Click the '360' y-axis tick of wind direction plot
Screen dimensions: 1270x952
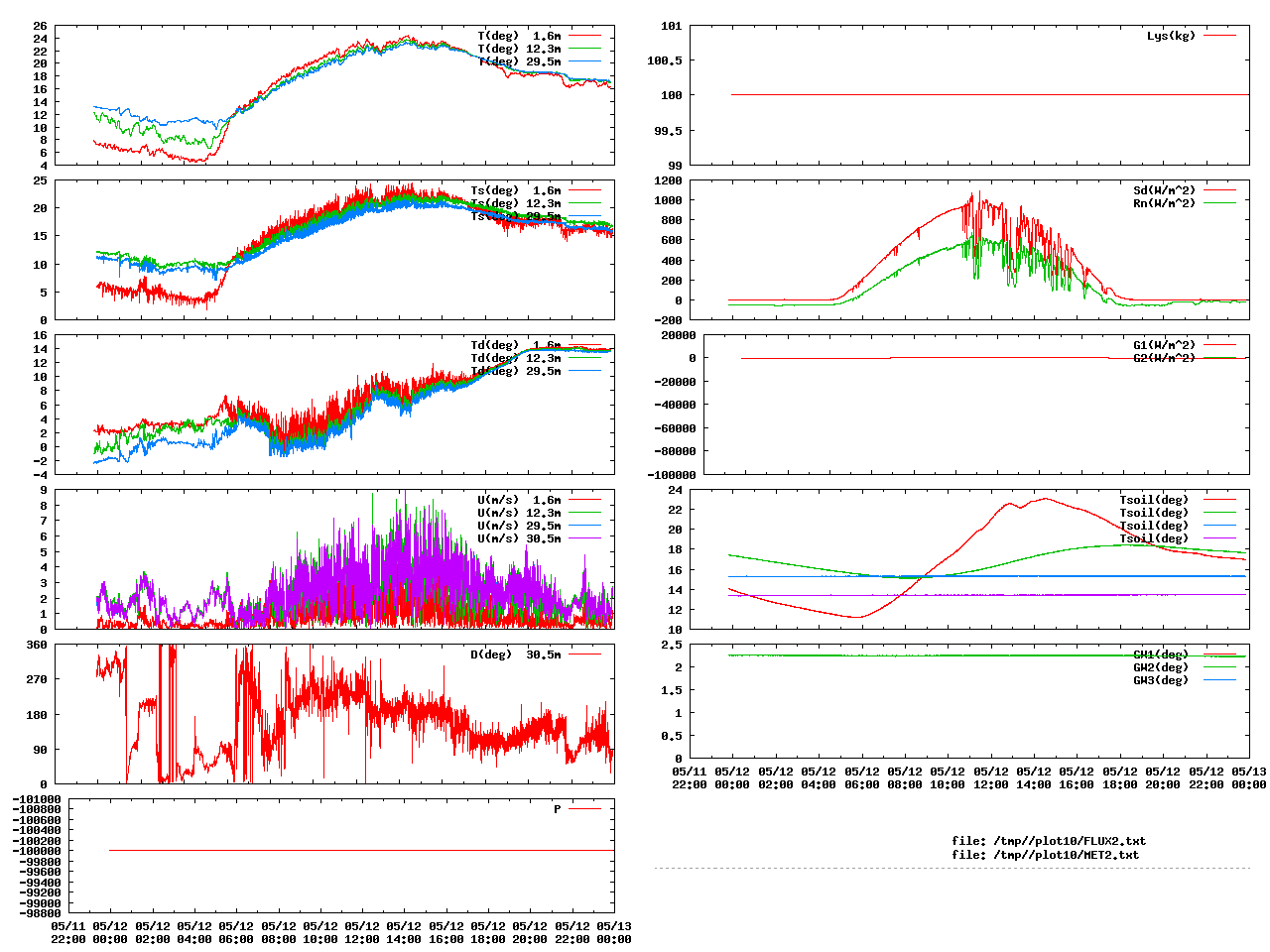[x=37, y=645]
